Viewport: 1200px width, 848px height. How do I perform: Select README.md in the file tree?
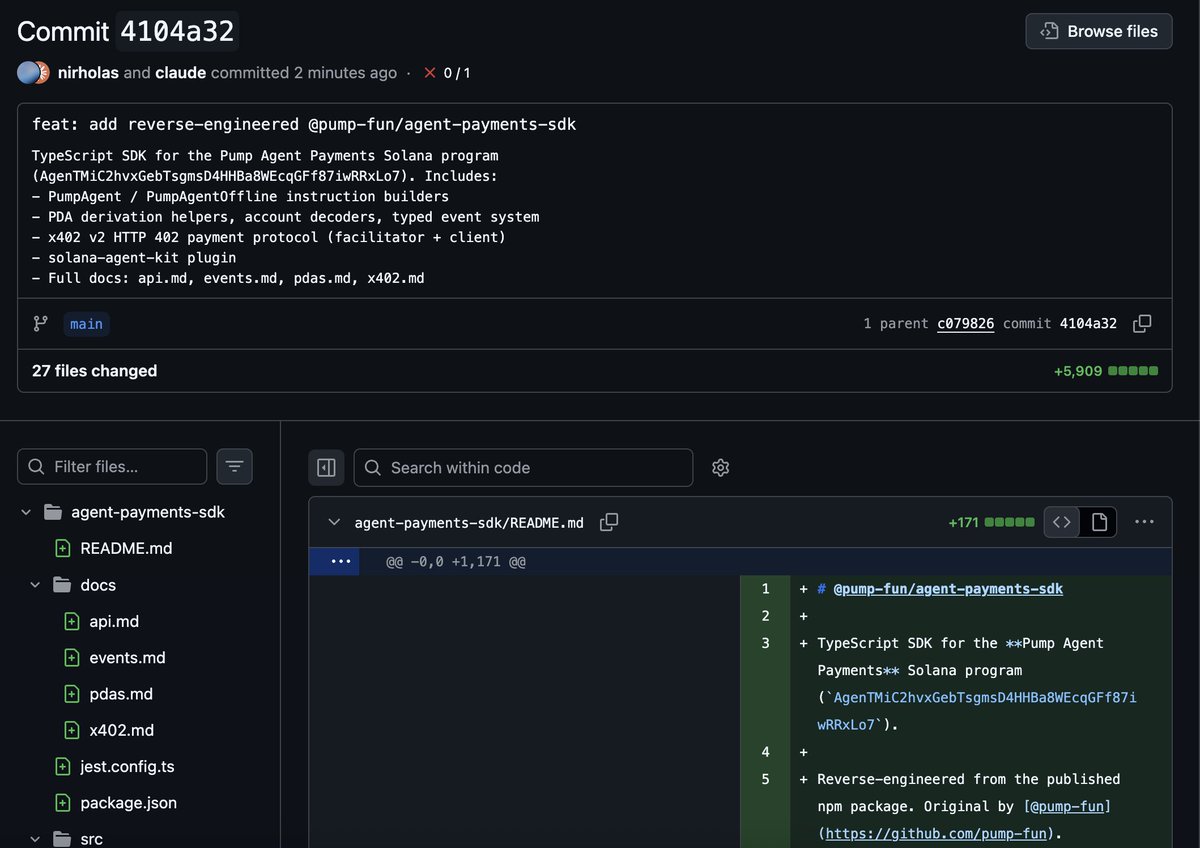[126, 548]
